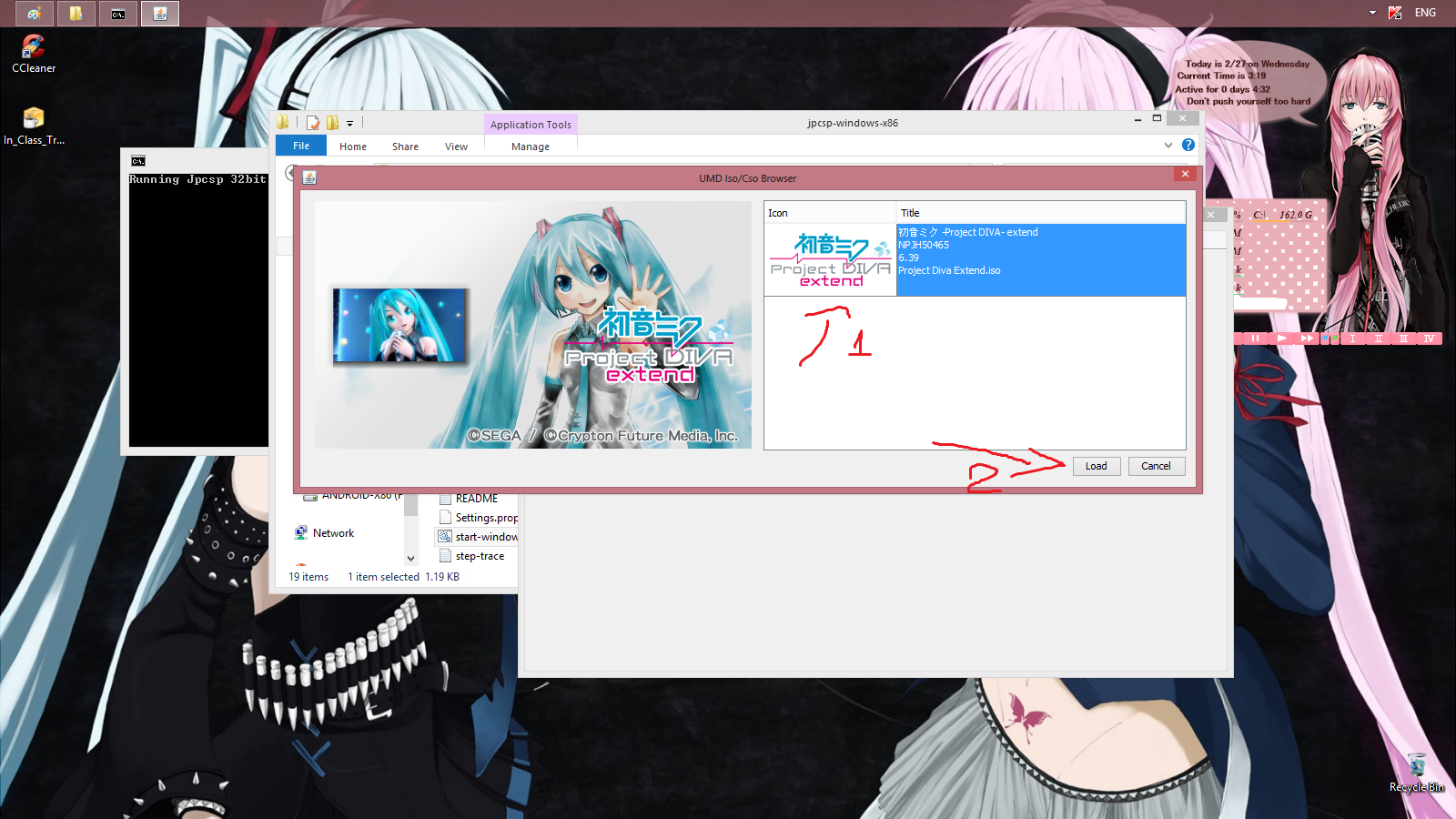Select the Settings.prop file

point(479,518)
